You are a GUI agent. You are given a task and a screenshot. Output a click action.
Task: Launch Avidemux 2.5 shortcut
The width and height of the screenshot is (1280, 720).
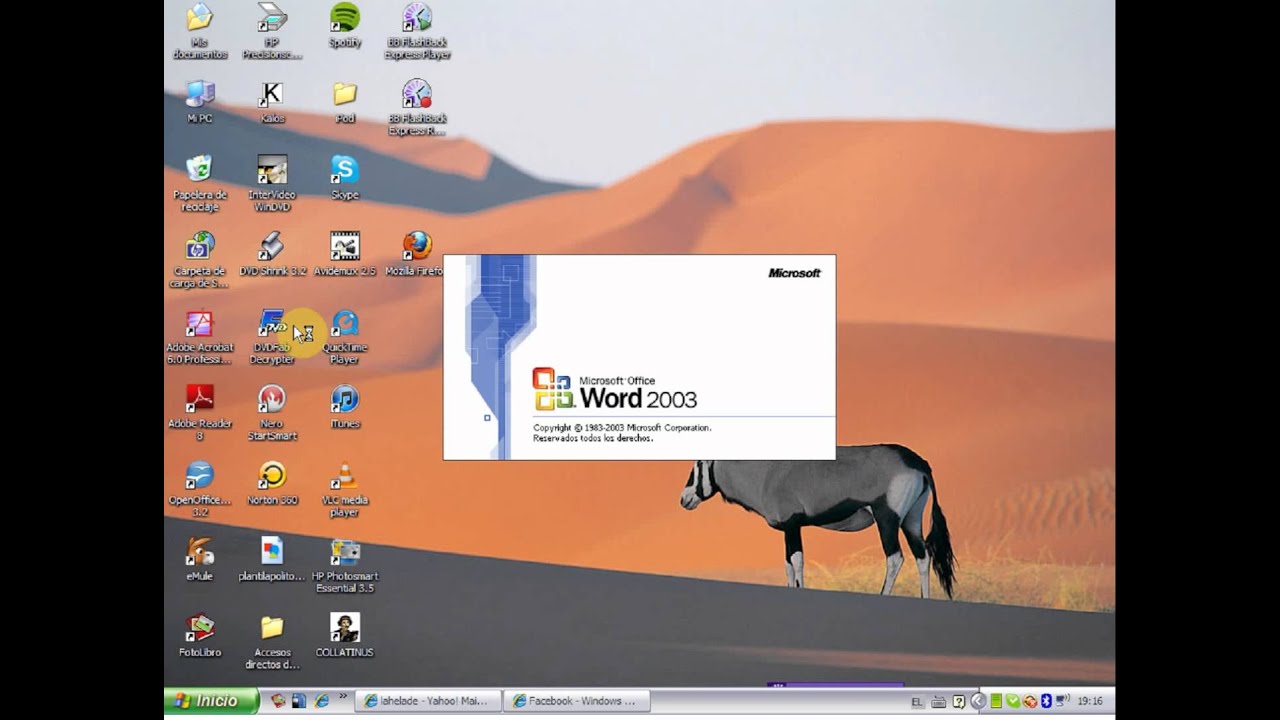pos(345,255)
